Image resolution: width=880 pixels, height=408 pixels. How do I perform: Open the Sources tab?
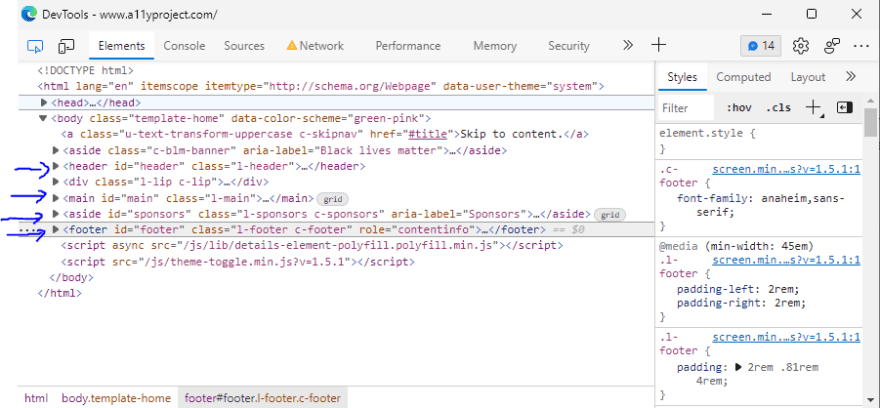click(x=244, y=46)
